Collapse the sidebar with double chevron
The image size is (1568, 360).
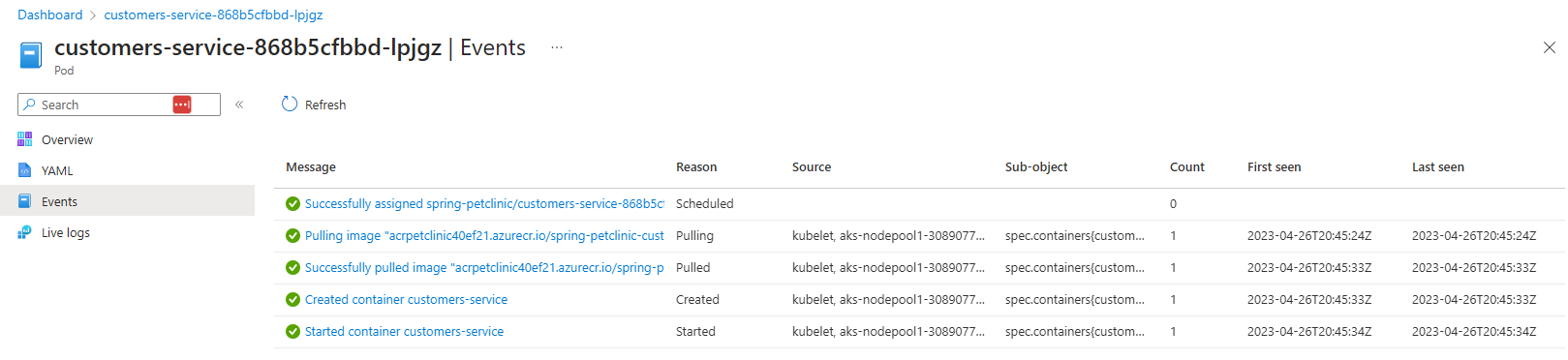click(x=239, y=105)
